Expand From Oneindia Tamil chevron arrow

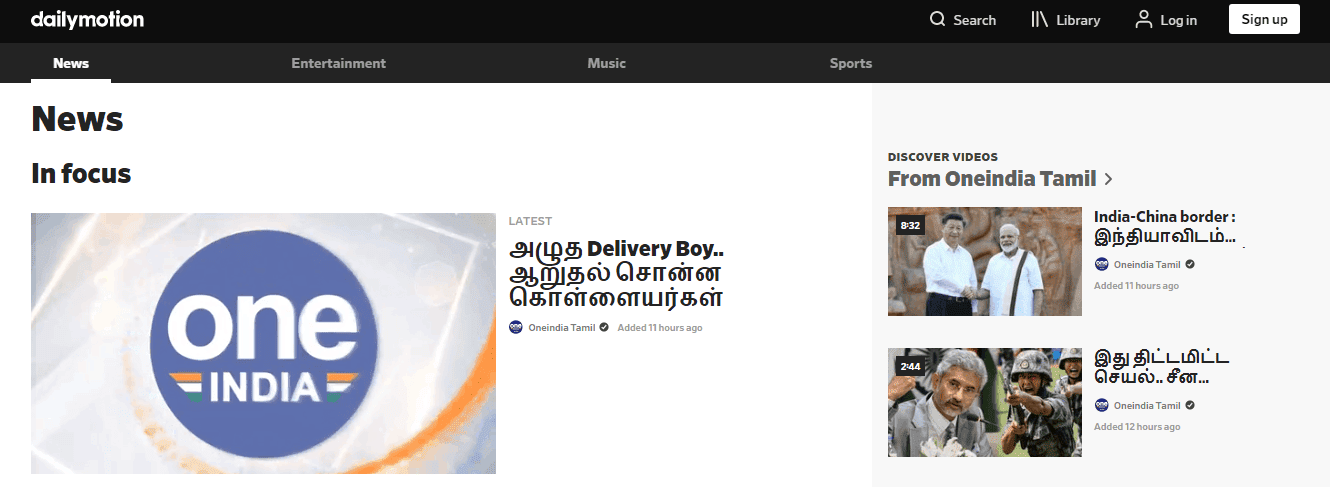click(1108, 179)
